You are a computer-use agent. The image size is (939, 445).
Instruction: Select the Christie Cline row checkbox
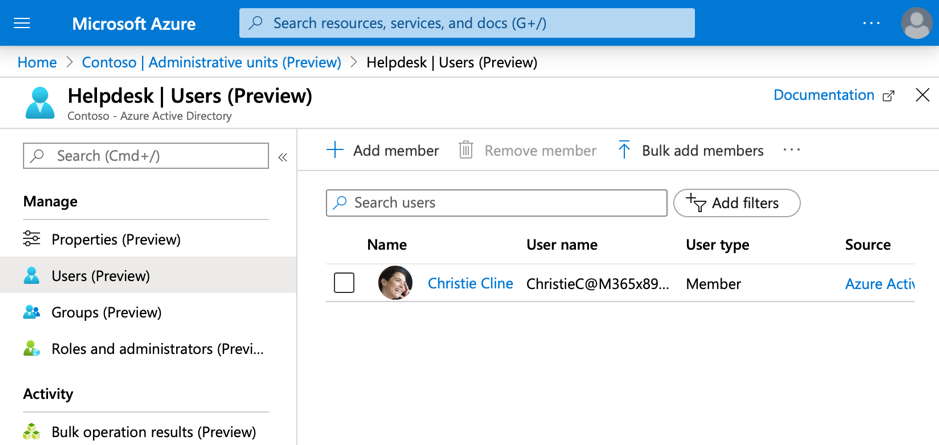(344, 283)
